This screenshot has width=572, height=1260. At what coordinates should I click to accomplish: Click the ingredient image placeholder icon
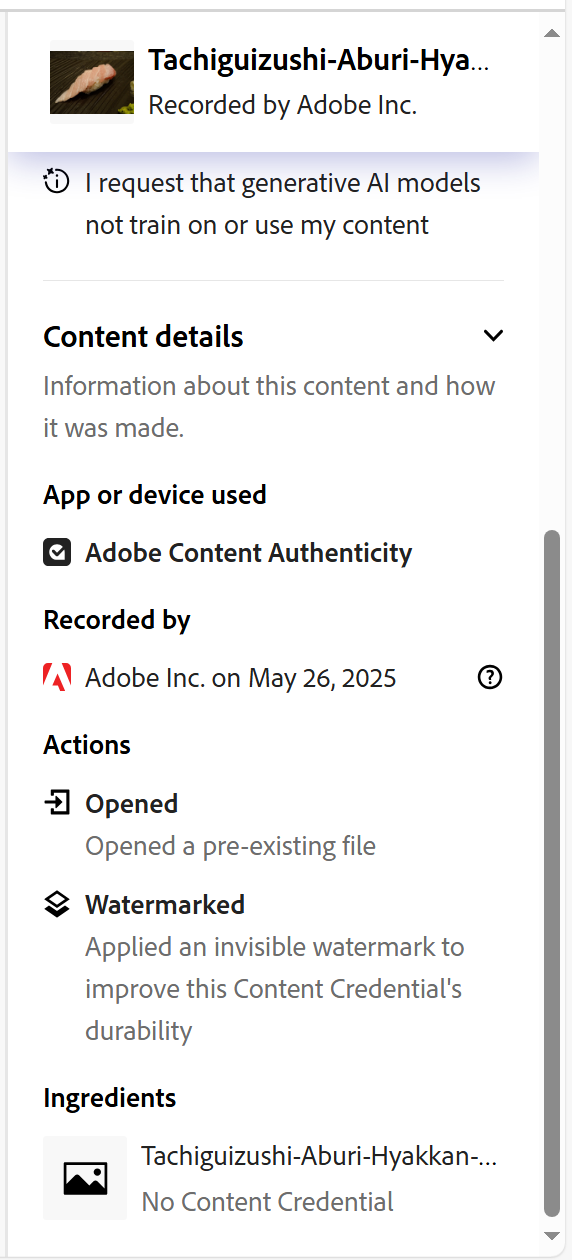[85, 1178]
